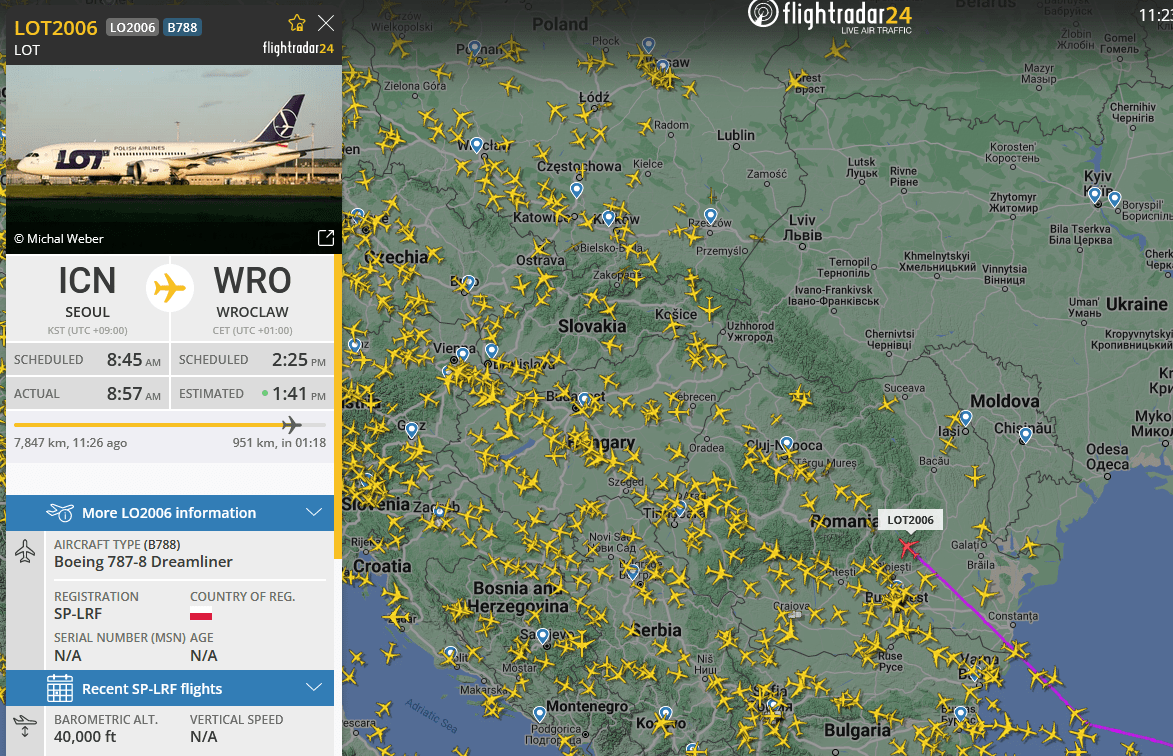Click the aircraft type icon in the sidebar

25,551
